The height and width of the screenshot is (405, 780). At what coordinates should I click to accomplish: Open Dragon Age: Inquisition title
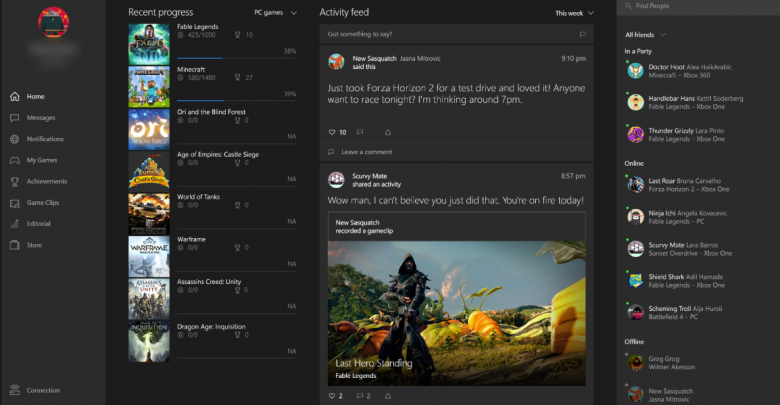click(211, 327)
